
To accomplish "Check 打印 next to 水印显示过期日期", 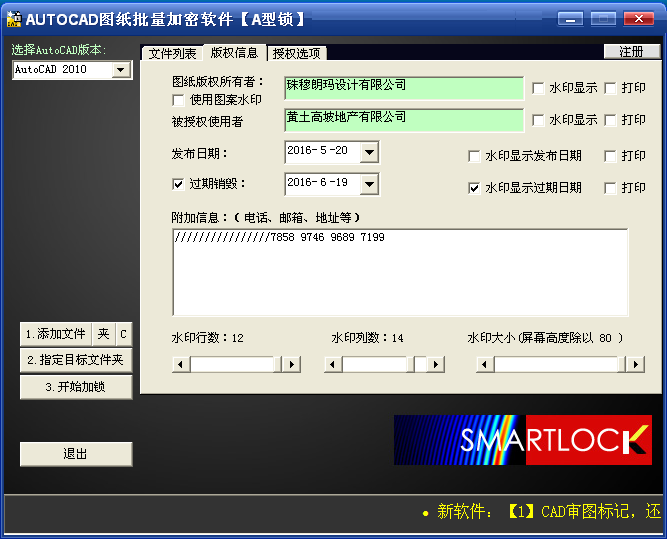I will click(610, 188).
